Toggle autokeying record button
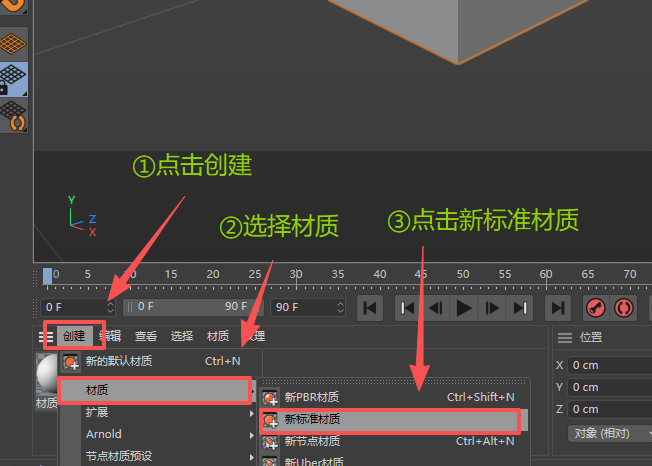Image resolution: width=652 pixels, height=466 pixels. point(623,308)
